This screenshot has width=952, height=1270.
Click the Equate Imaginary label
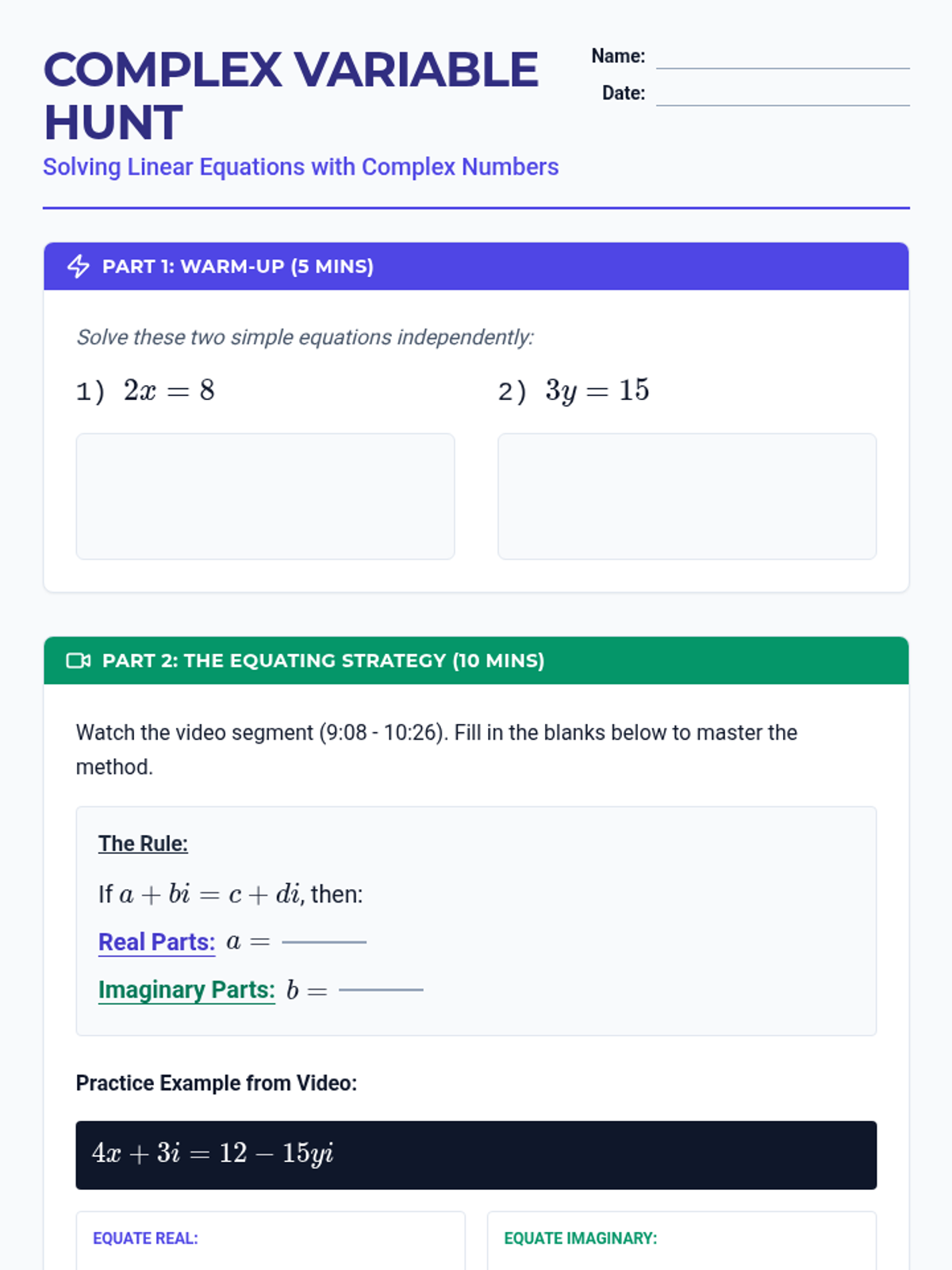[x=580, y=1238]
